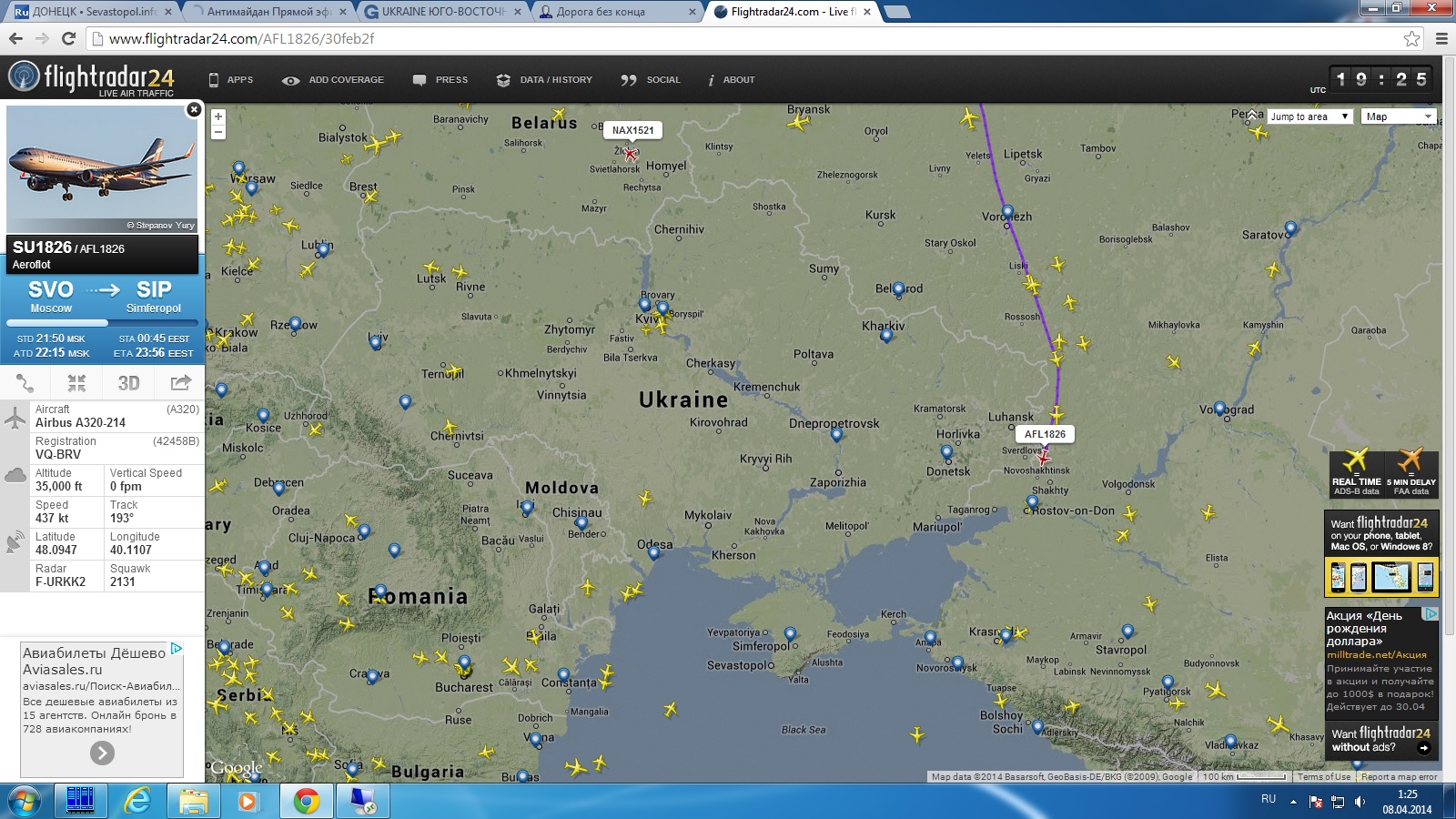Image resolution: width=1456 pixels, height=819 pixels.
Task: Go back with the browser back arrow
Action: tap(15, 38)
